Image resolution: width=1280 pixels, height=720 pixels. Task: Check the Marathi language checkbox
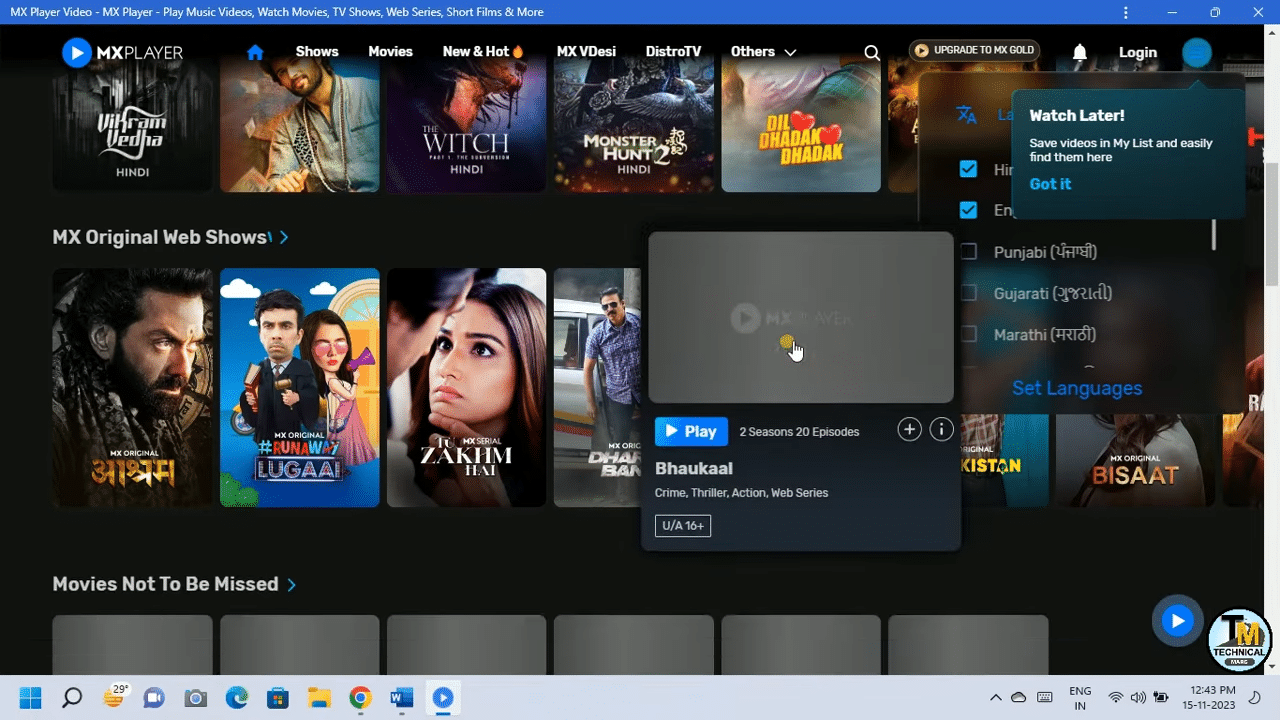(968, 334)
